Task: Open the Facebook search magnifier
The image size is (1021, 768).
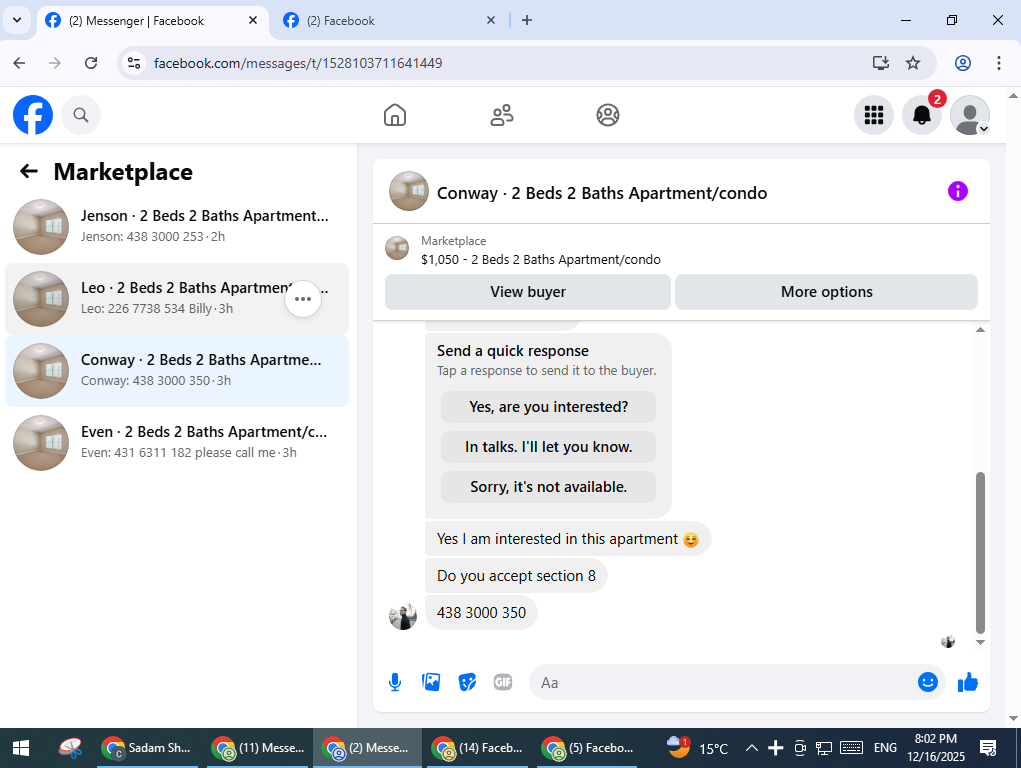Action: coord(81,115)
